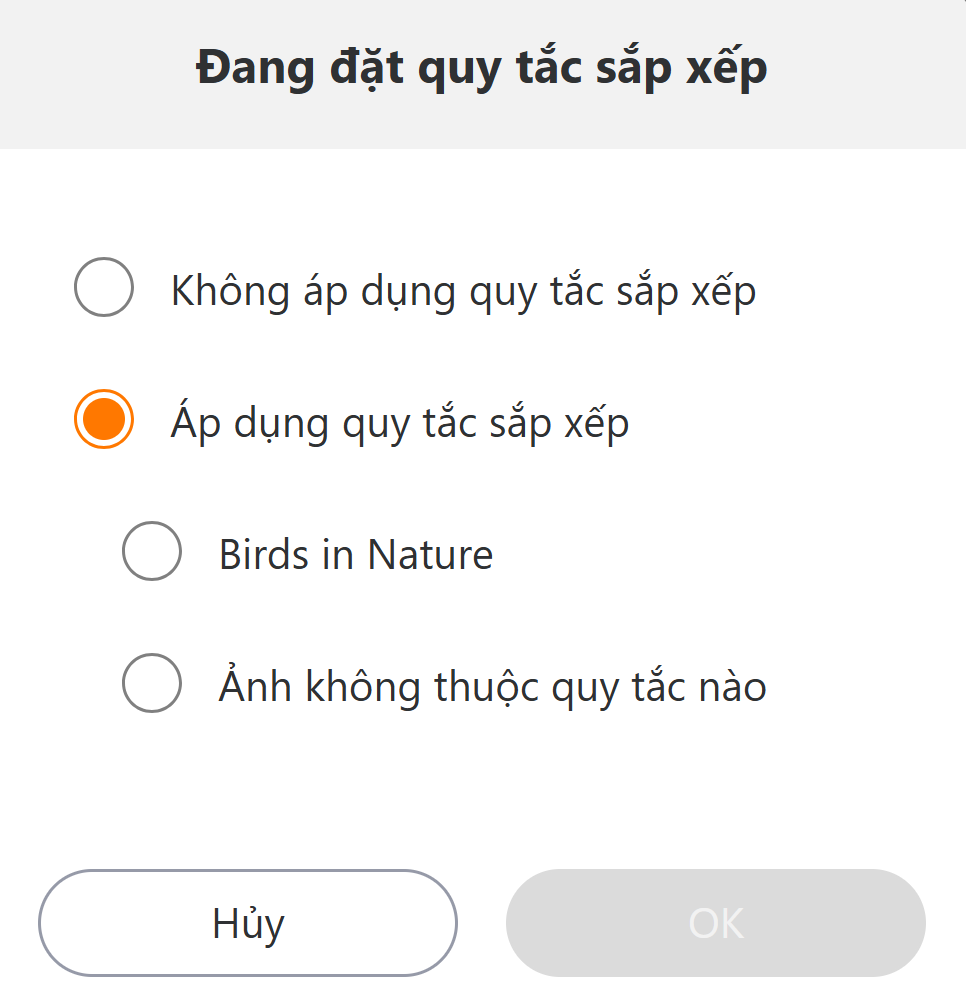The image size is (966, 1000).
Task: Disable sorting rules via the first radio circle
Action: pos(104,287)
